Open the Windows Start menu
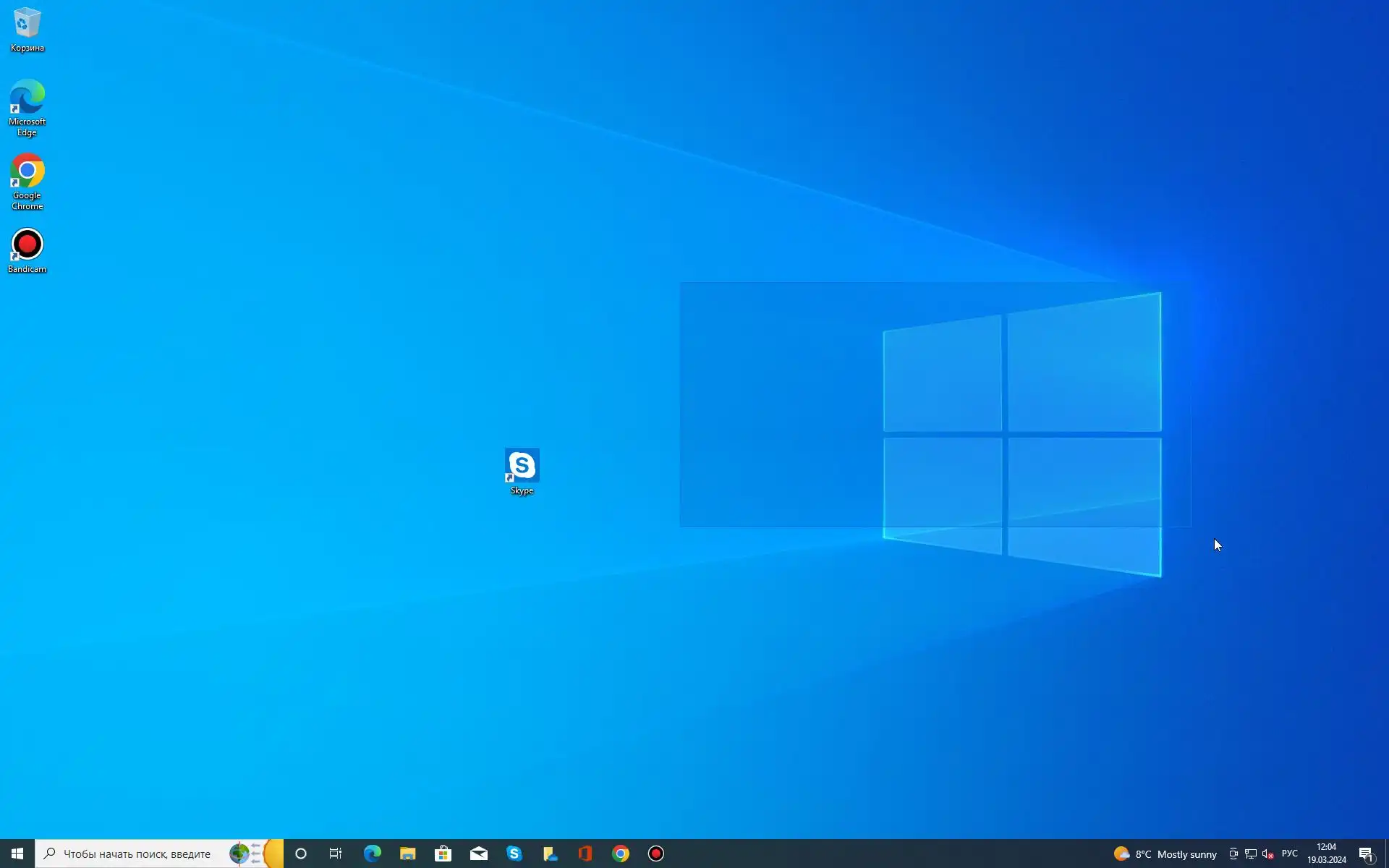This screenshot has height=868, width=1389. 17,854
